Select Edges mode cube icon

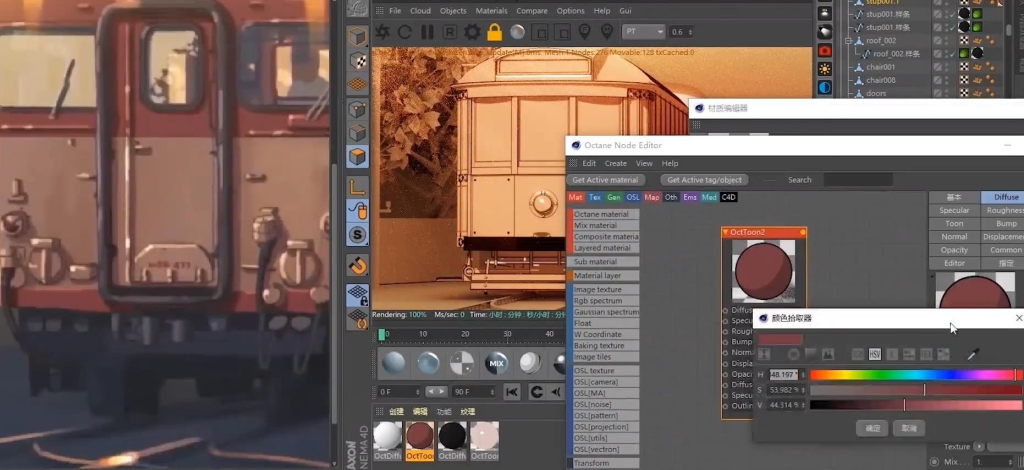pyautogui.click(x=357, y=133)
